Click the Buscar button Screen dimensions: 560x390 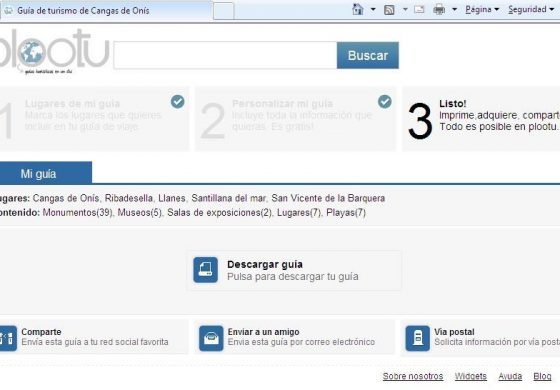(x=368, y=55)
